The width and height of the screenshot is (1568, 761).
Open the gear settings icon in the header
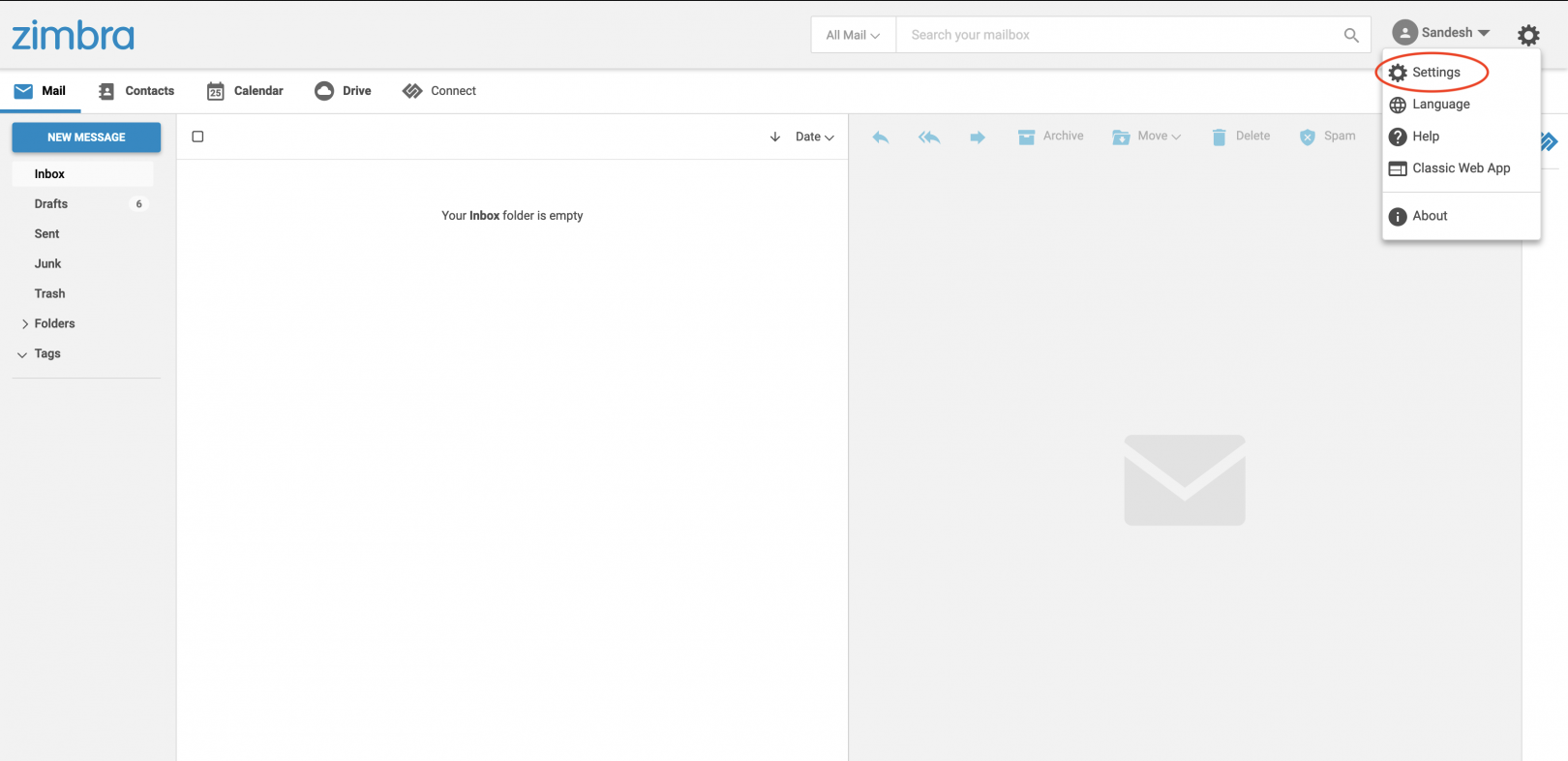pos(1528,36)
